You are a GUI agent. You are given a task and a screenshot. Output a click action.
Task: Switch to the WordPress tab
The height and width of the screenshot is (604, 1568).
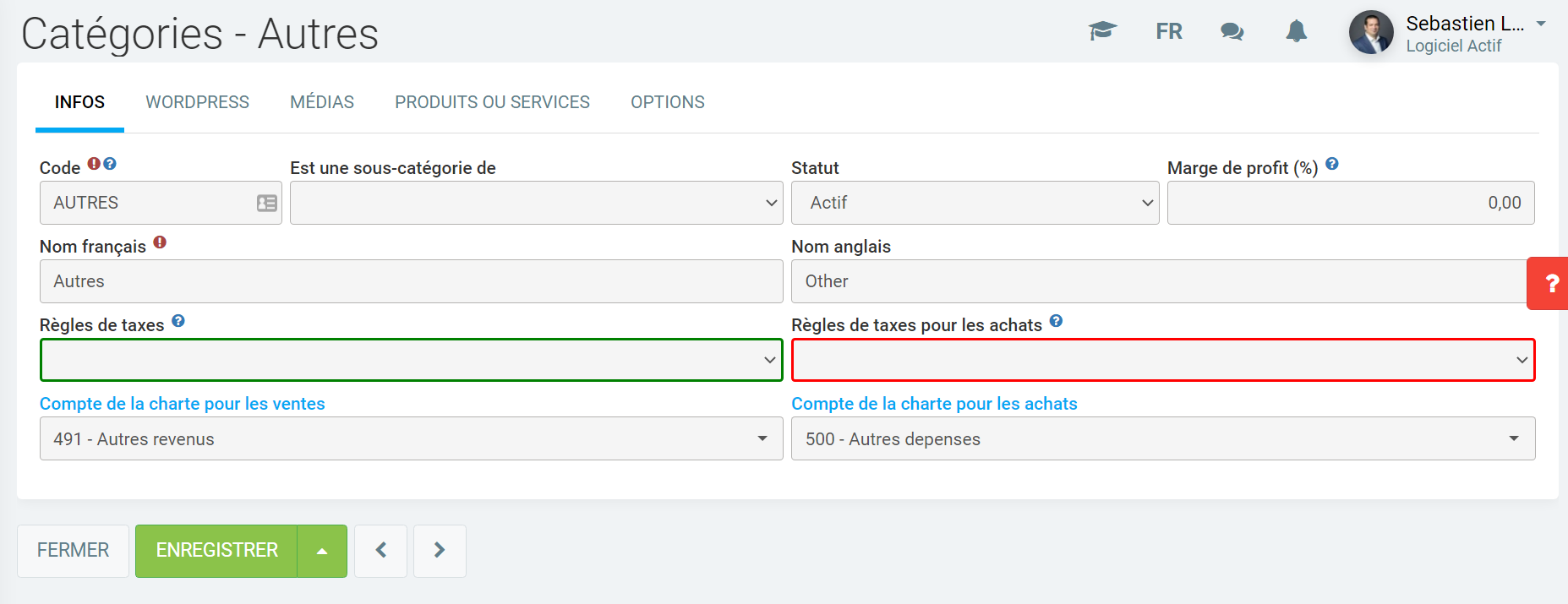197,102
